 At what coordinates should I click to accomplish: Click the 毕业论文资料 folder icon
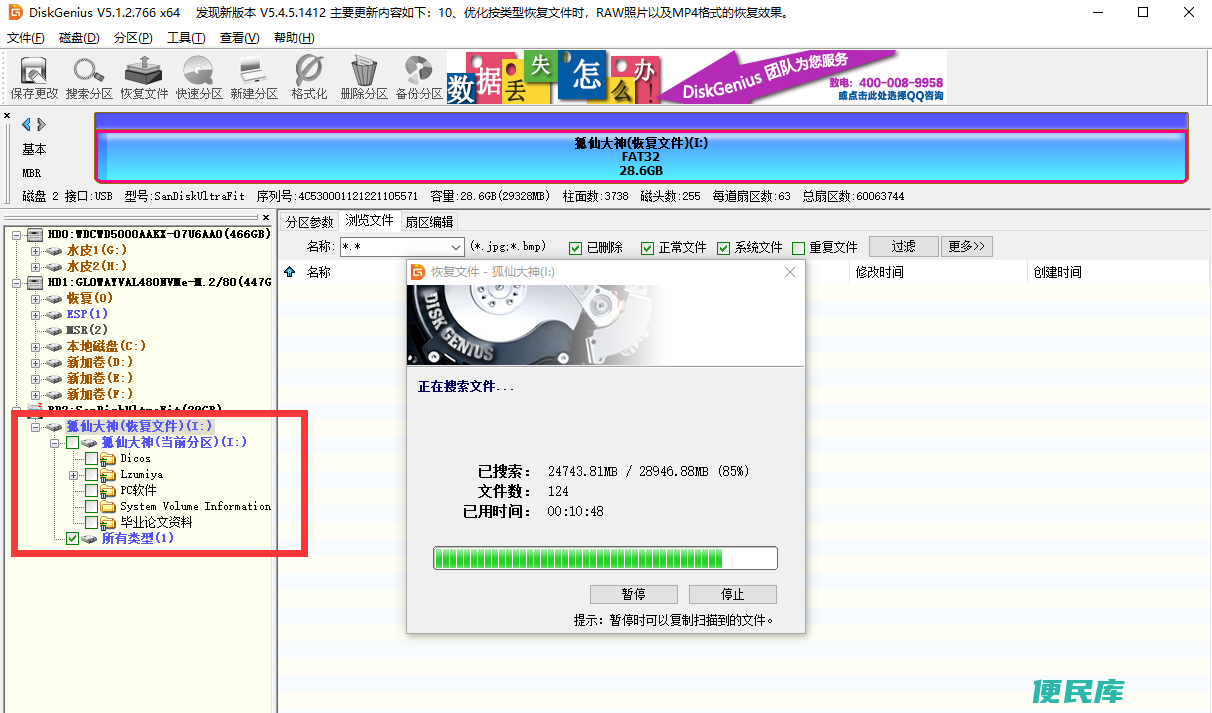108,523
